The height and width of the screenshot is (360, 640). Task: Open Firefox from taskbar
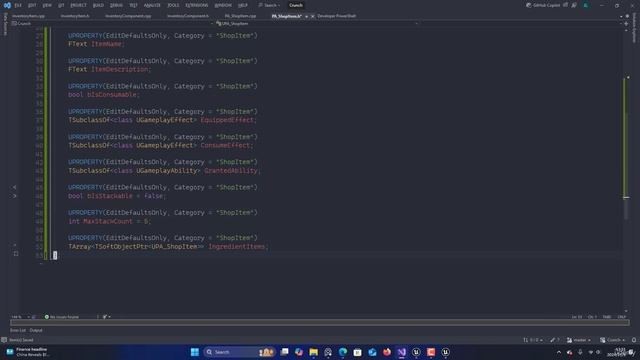[387, 352]
